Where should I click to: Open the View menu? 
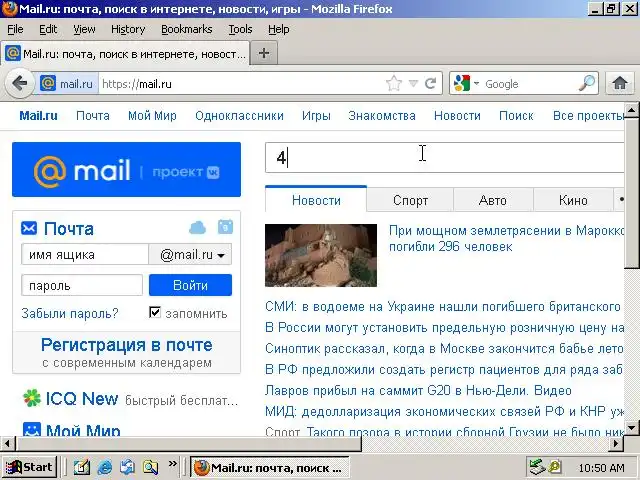point(84,29)
